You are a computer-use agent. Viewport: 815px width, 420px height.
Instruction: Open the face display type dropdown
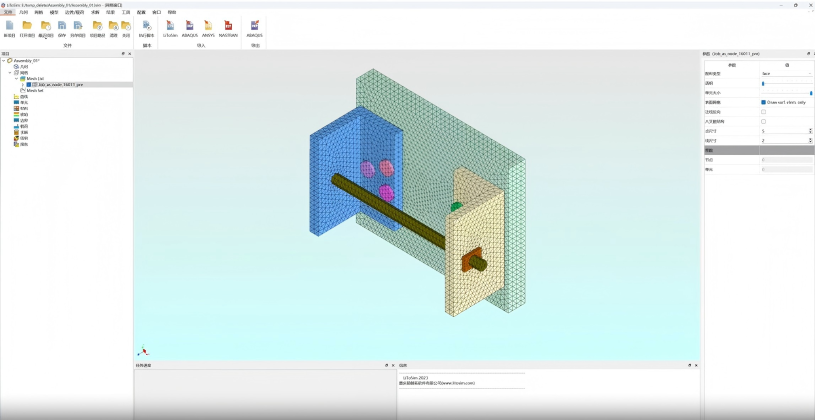(786, 74)
